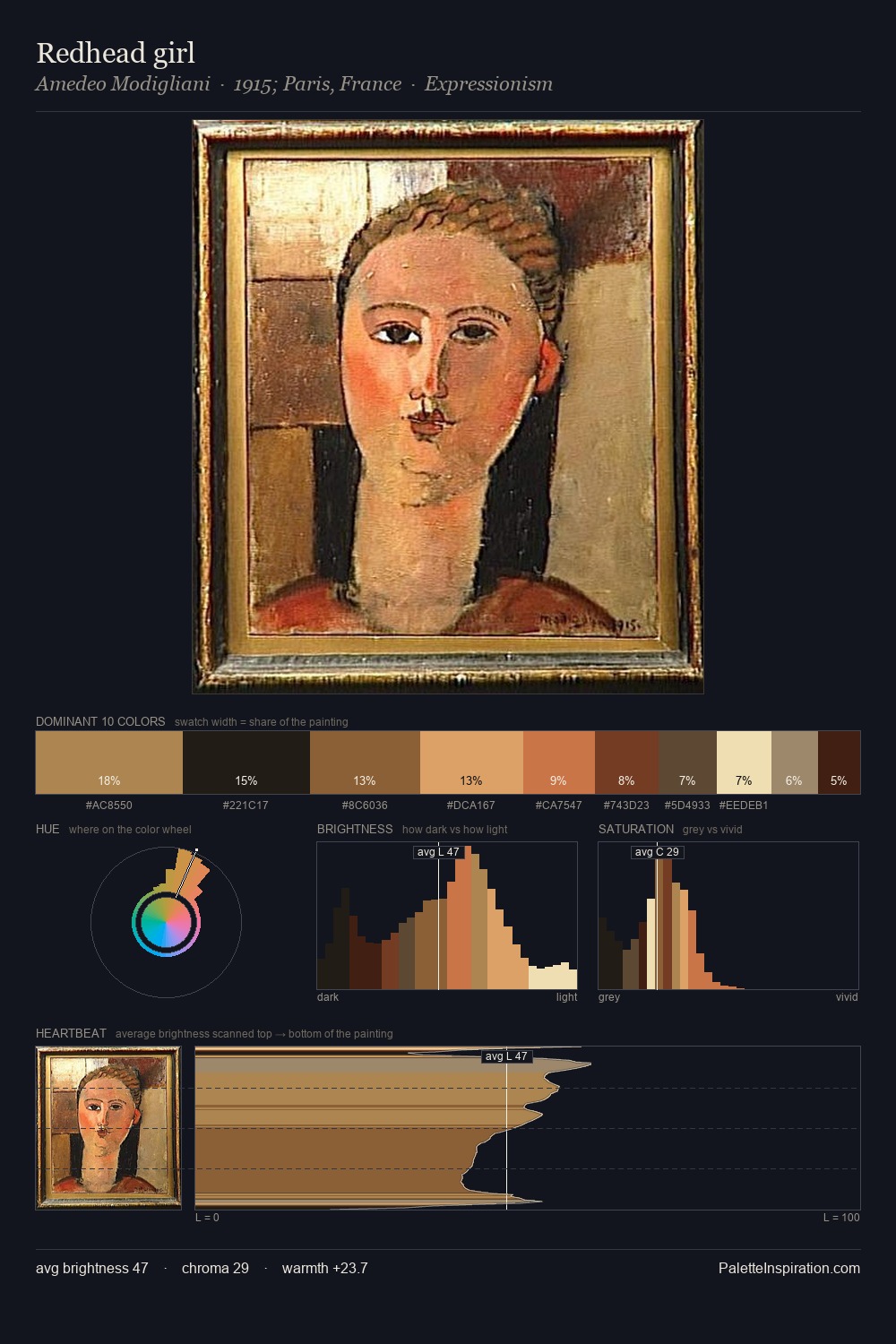896x1344 pixels.
Task: Click the 'L = 0' axis label
Action: [207, 1218]
